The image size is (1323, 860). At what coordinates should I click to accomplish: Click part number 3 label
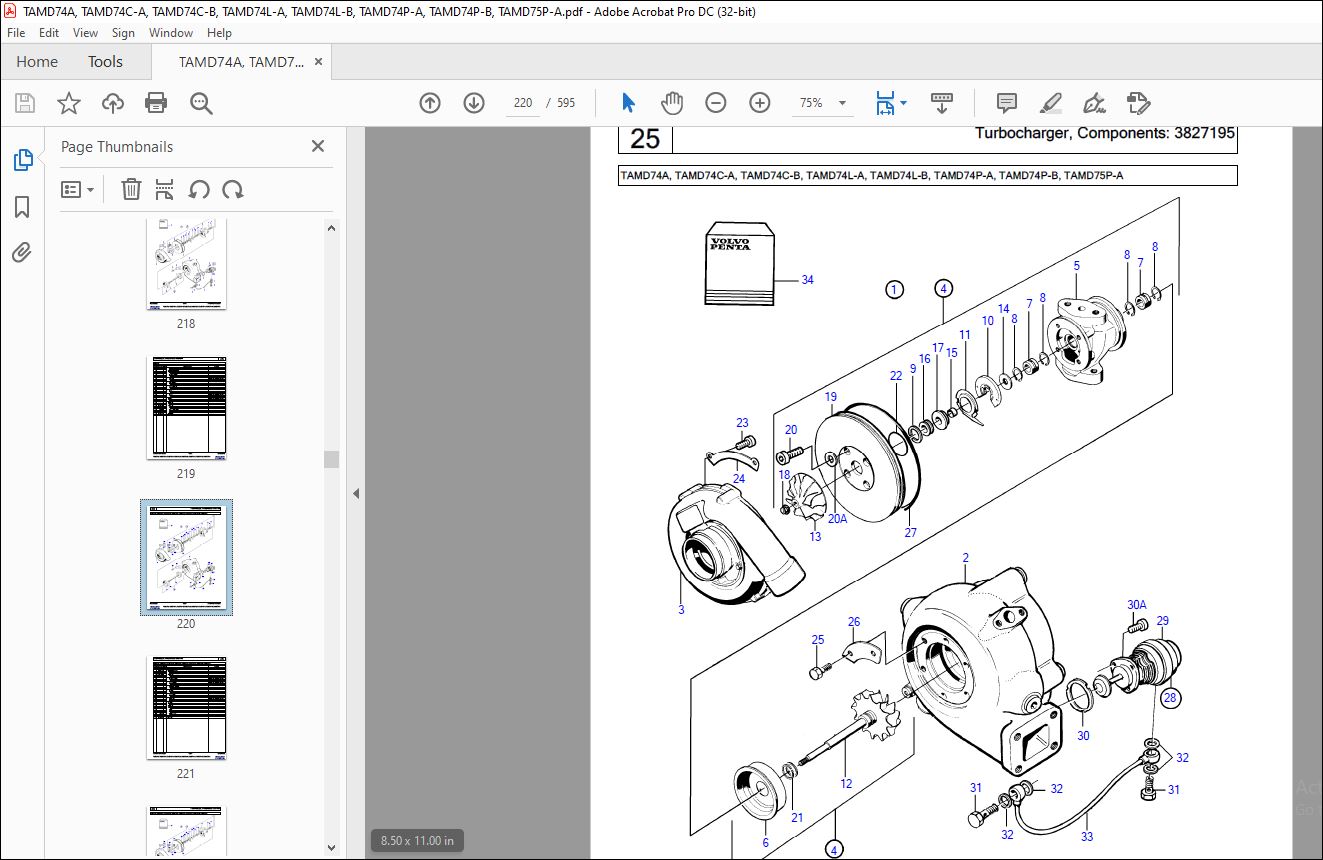[x=681, y=610]
